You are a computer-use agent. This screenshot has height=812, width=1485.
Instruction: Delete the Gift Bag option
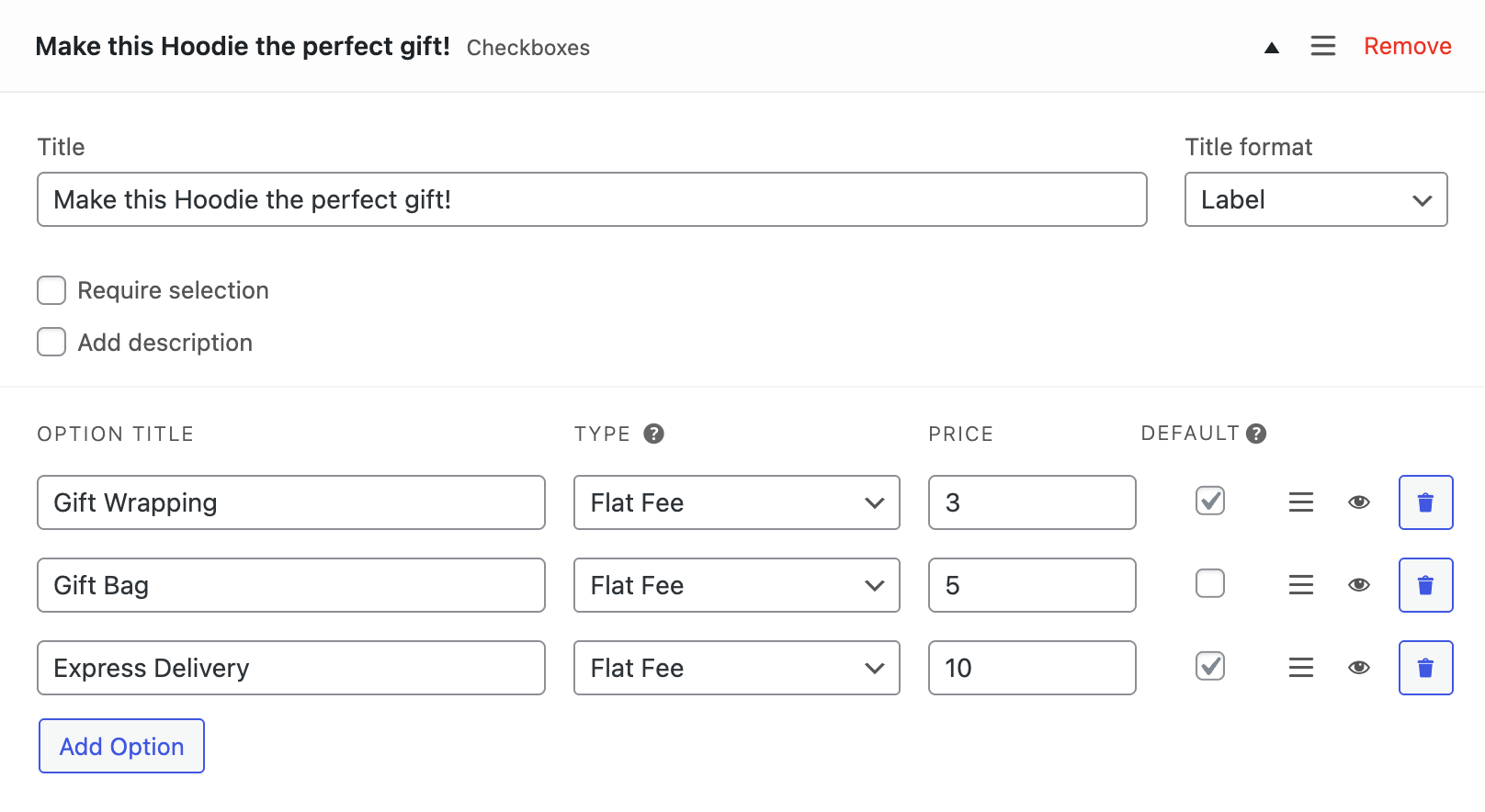(x=1425, y=585)
